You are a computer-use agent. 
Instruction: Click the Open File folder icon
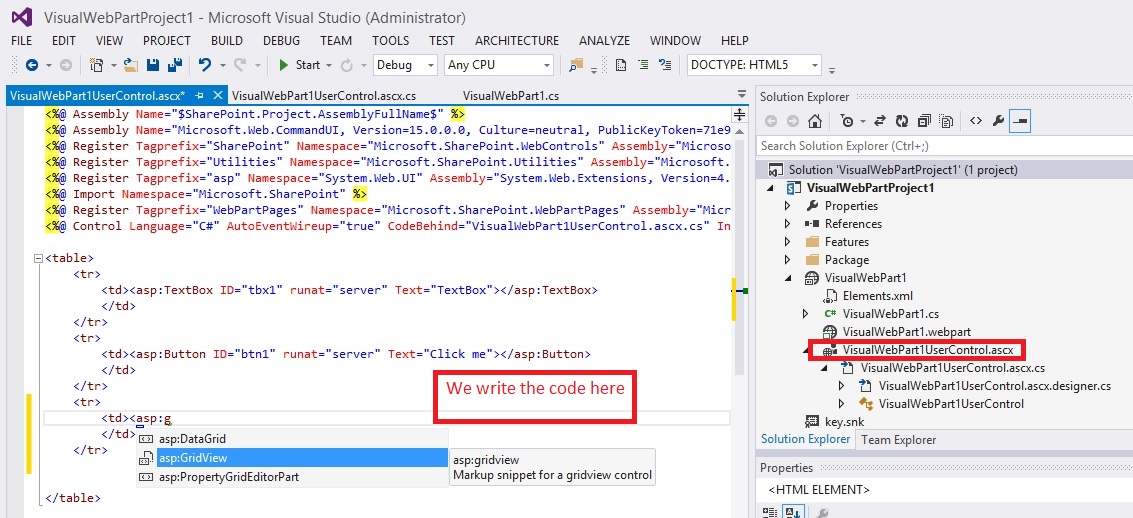tap(131, 65)
